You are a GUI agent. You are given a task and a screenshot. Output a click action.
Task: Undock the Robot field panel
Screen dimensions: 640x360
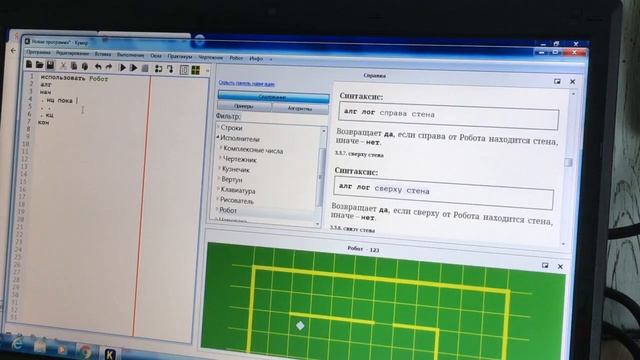click(x=545, y=265)
